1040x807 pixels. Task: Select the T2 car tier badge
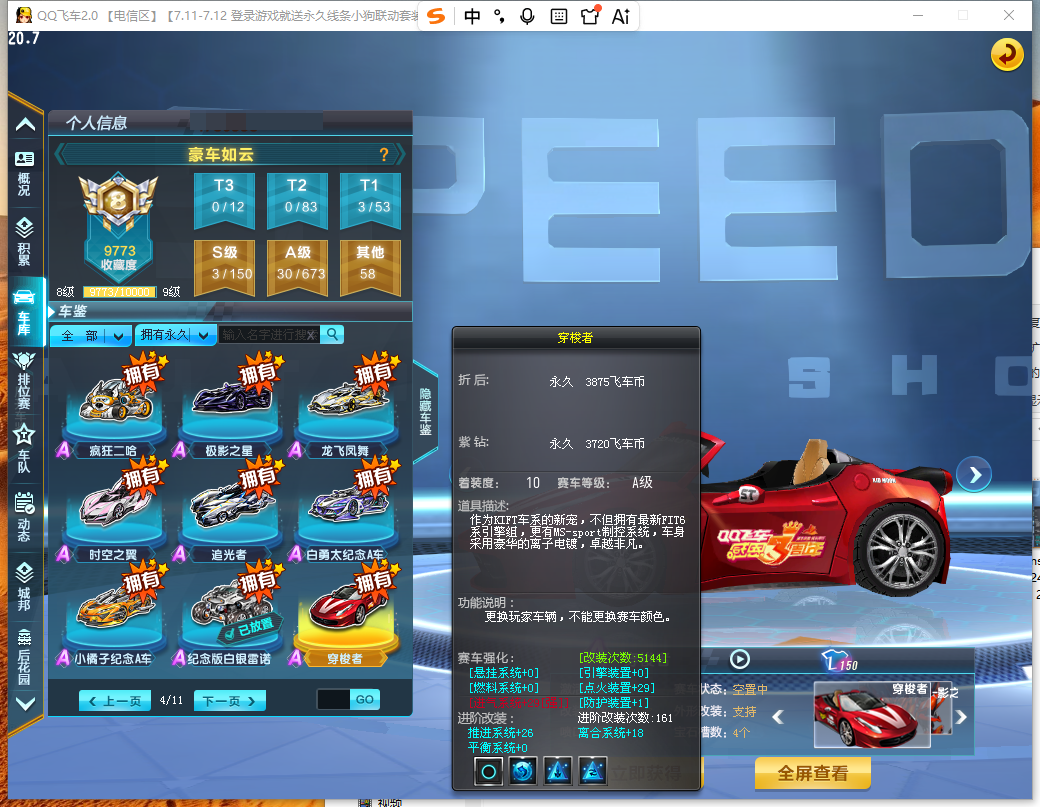click(297, 200)
